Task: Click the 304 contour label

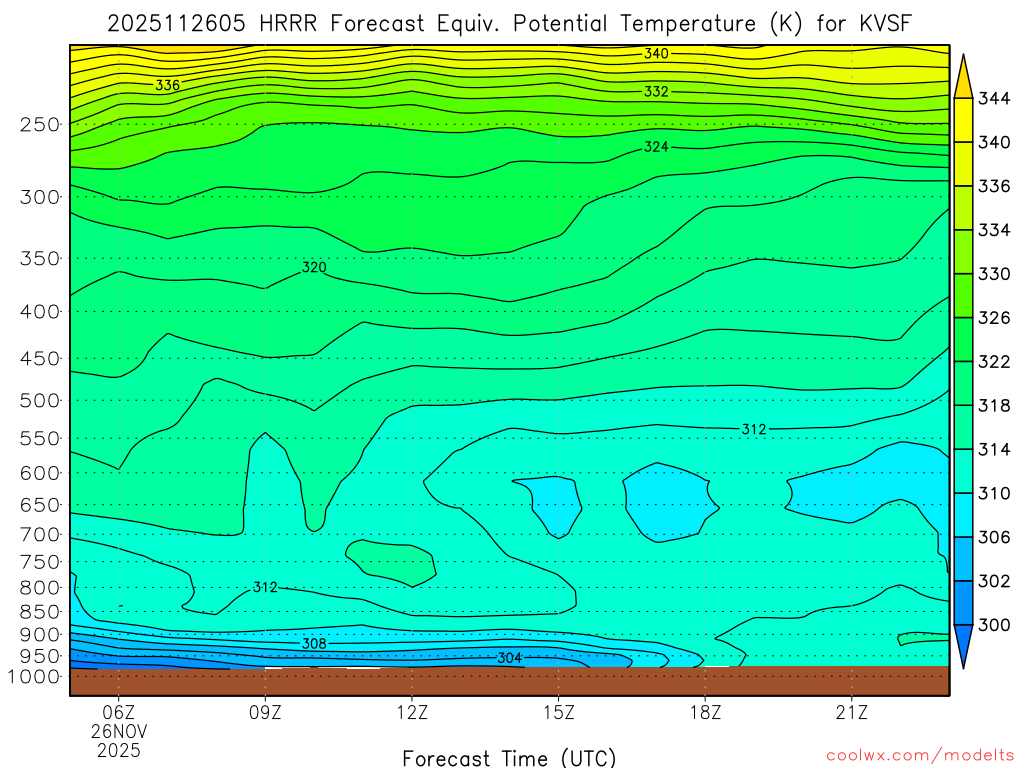Action: (509, 658)
